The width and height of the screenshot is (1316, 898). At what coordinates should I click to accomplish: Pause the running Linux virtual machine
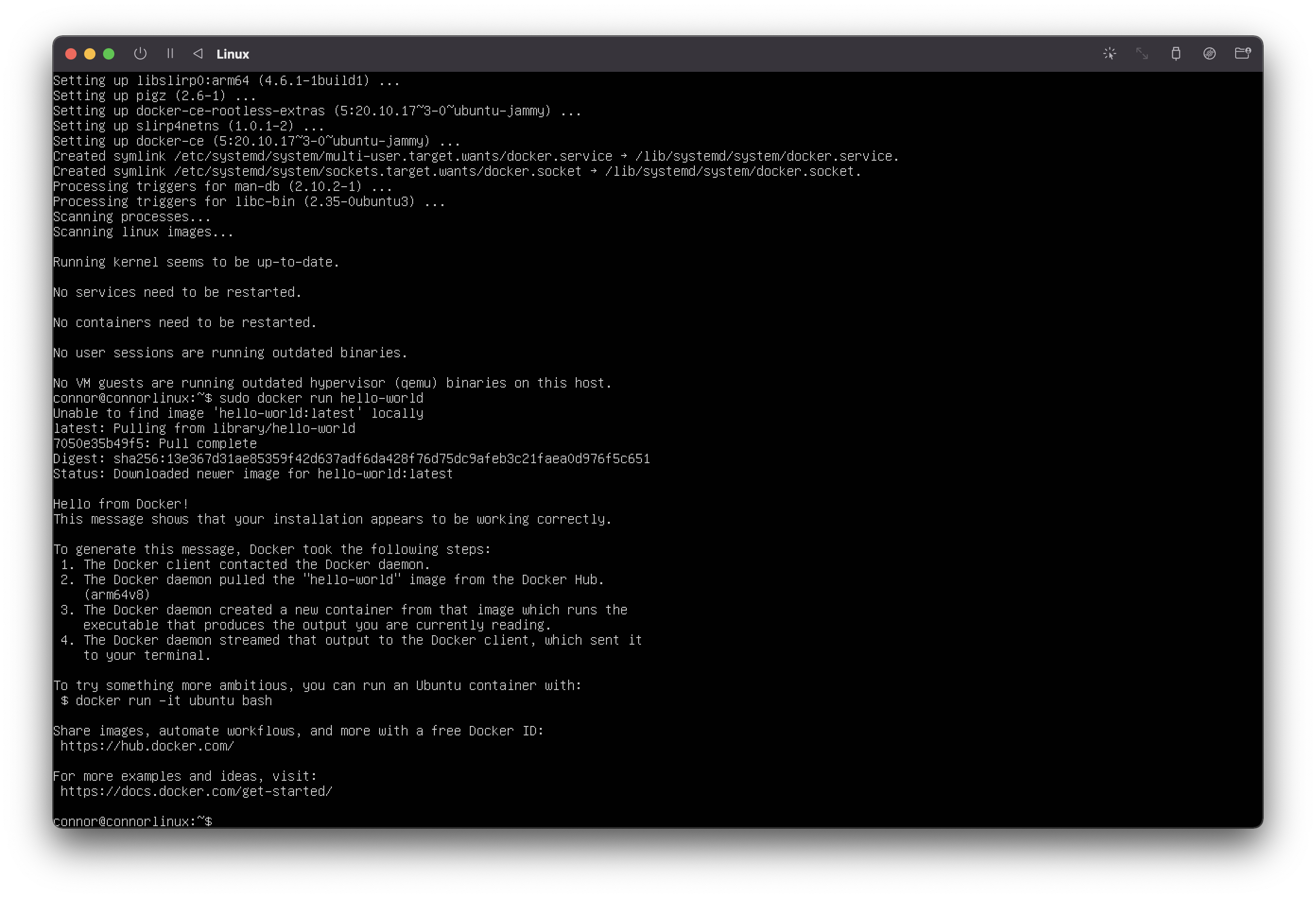point(170,54)
